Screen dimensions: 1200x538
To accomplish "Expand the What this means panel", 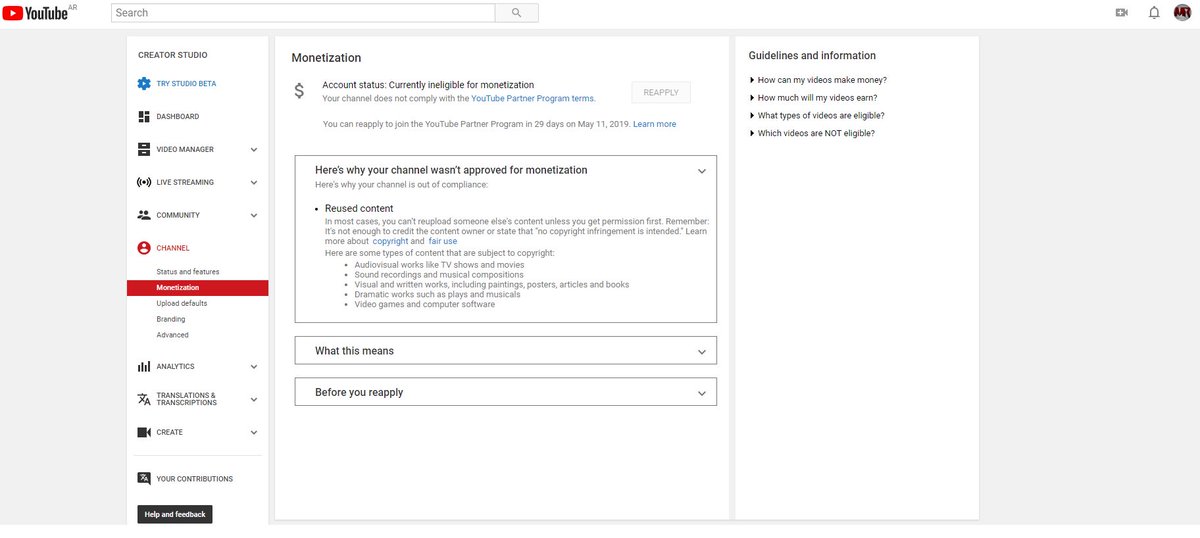I will point(506,351).
